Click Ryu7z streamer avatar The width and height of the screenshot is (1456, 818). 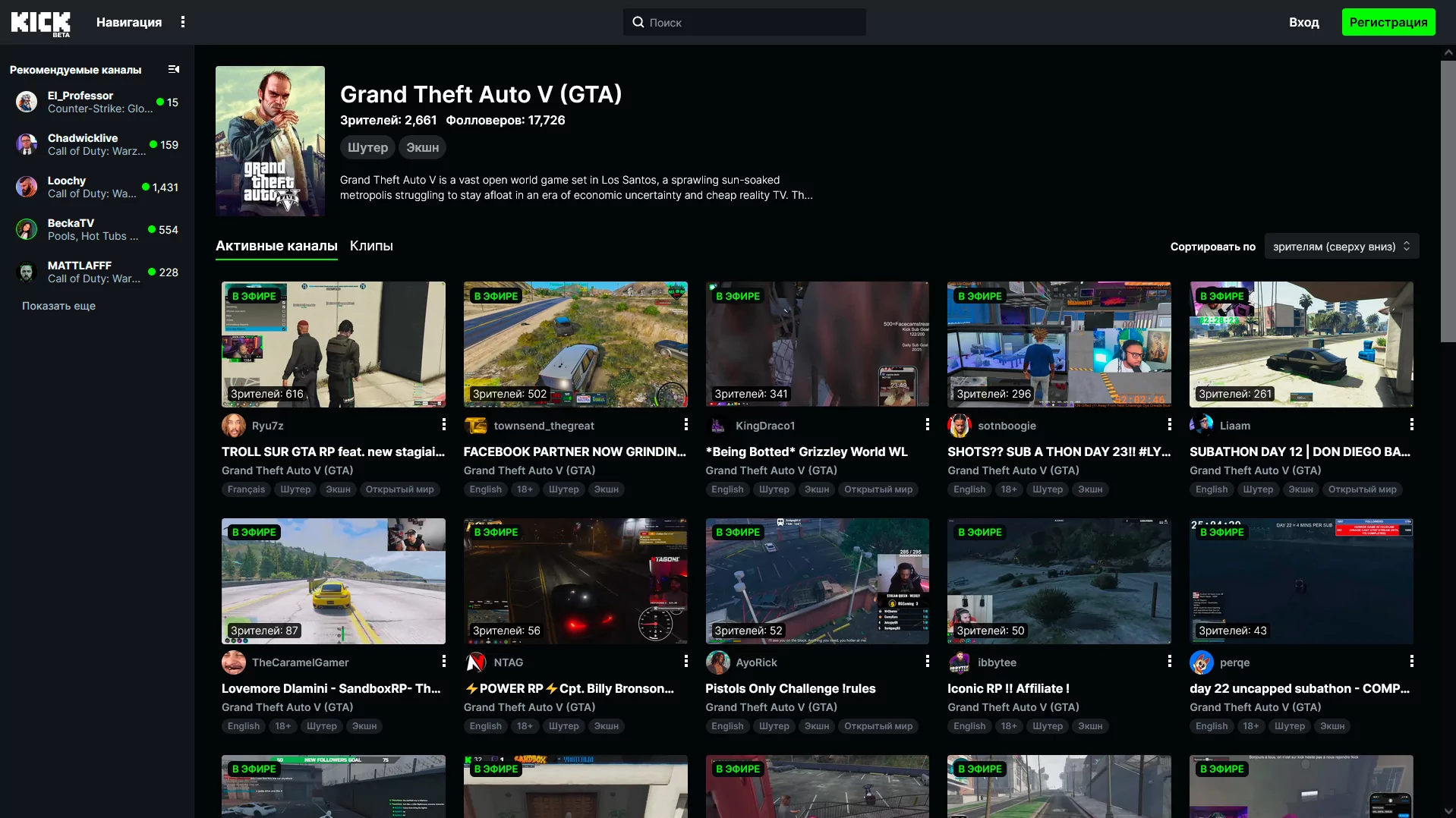point(234,426)
